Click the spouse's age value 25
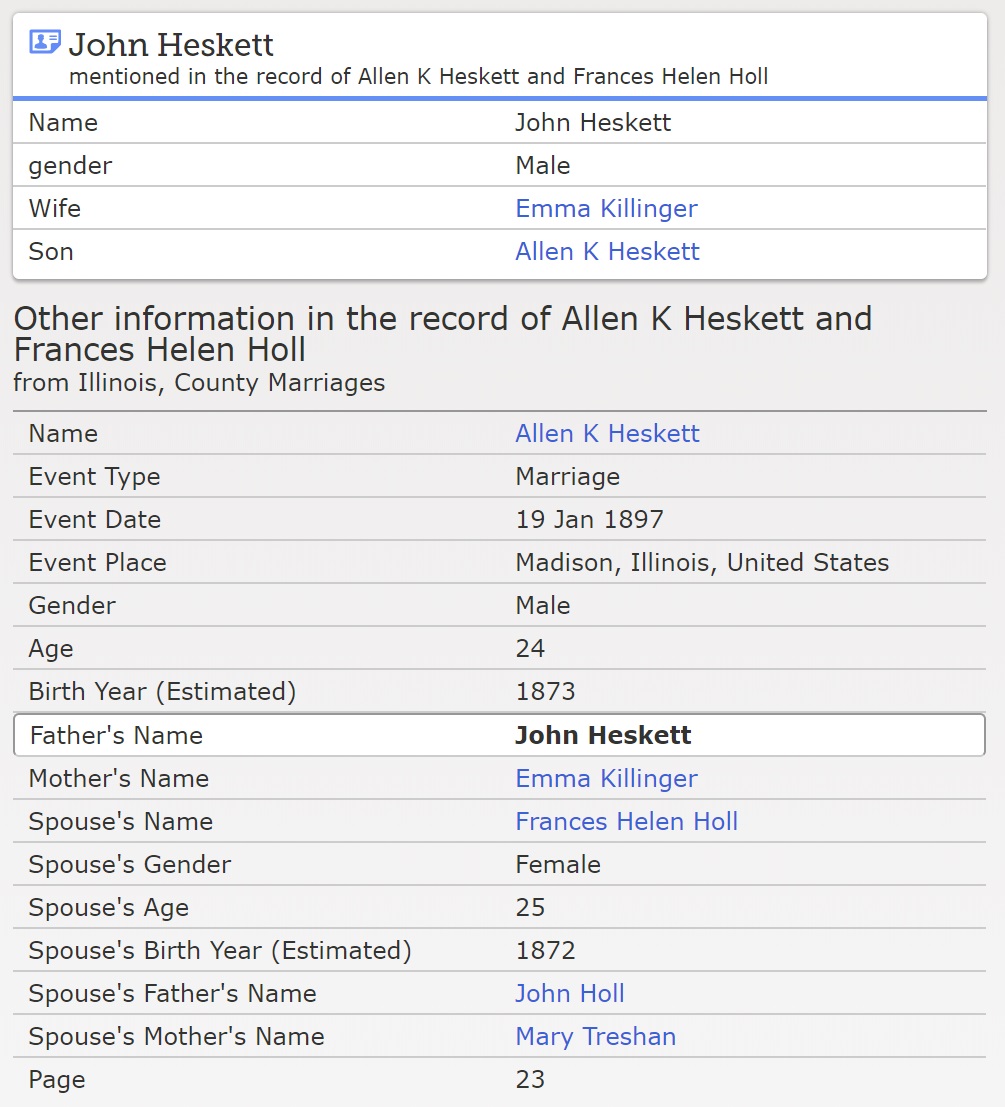The image size is (1005, 1107). (x=530, y=907)
